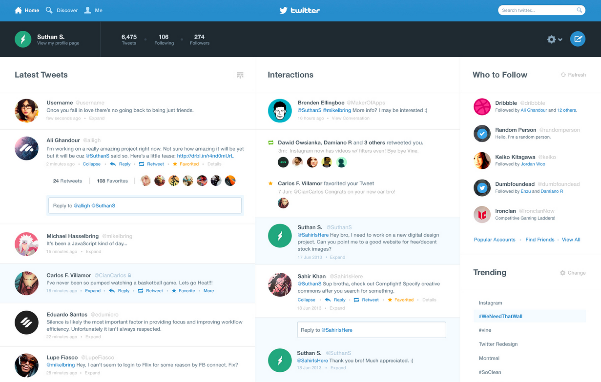Click the orange star favorited icon in Interactions
Viewport: 601px width, 382px height.
tap(271, 183)
